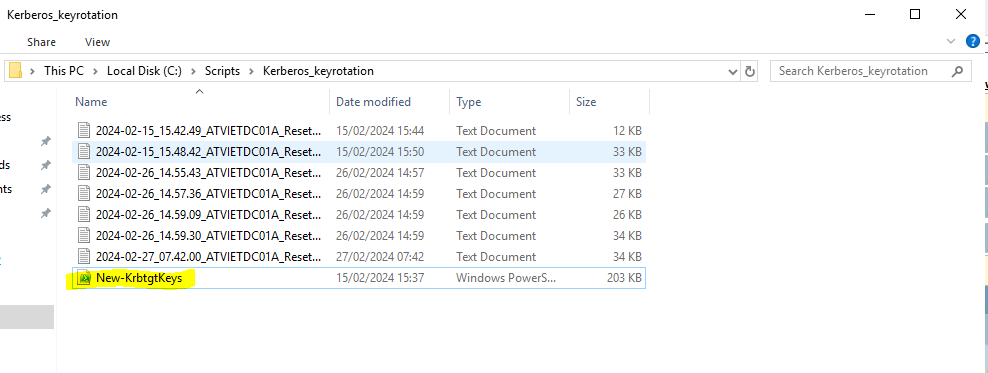Select text file icon of 2024-02-15_15.48.42 log

(x=84, y=152)
